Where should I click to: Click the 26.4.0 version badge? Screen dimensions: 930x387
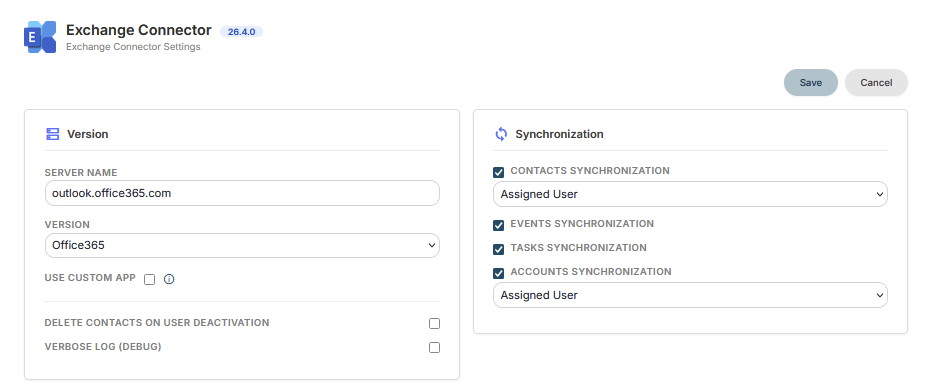(x=241, y=31)
